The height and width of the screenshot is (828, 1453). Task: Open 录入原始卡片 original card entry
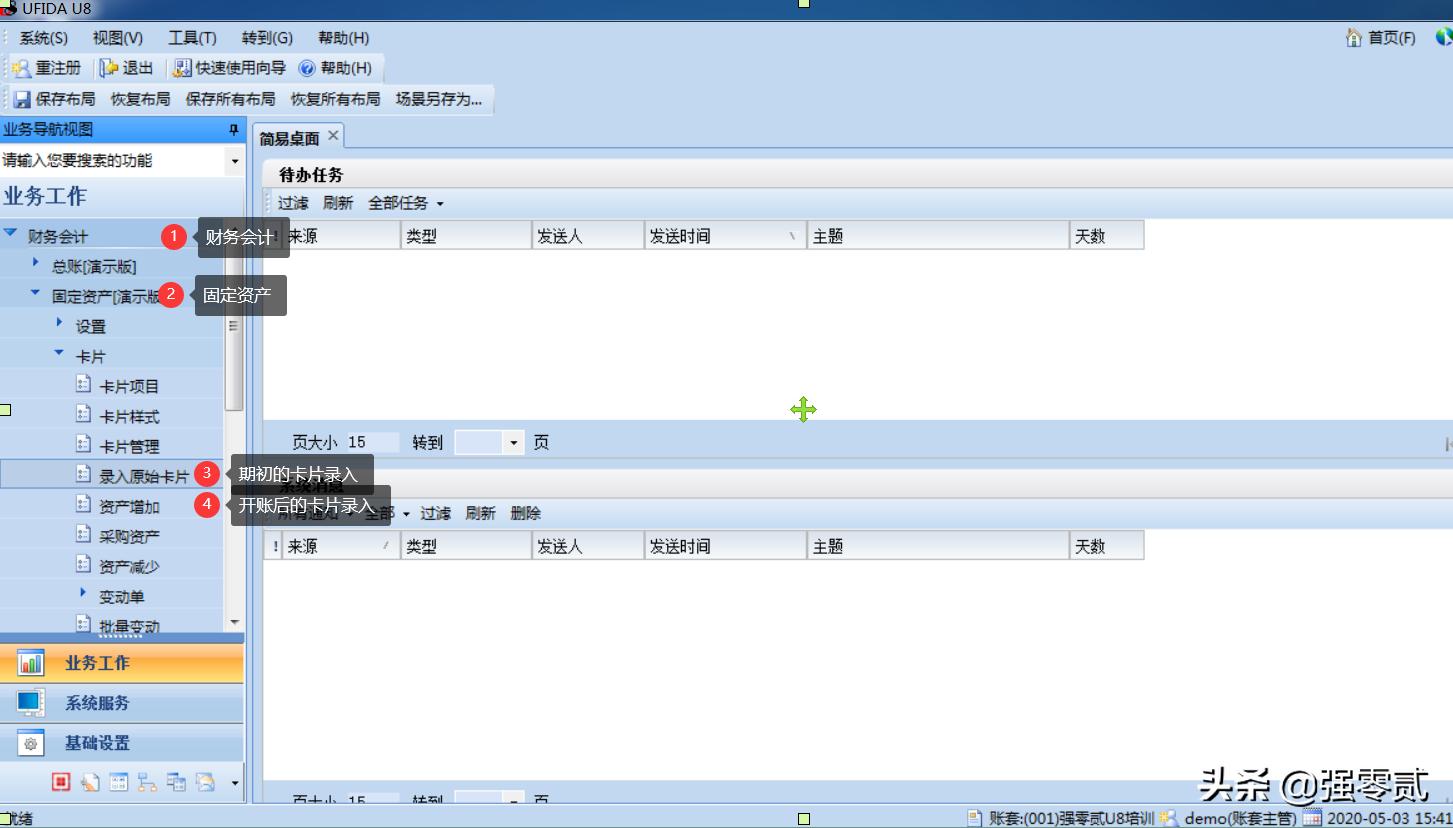click(x=135, y=474)
